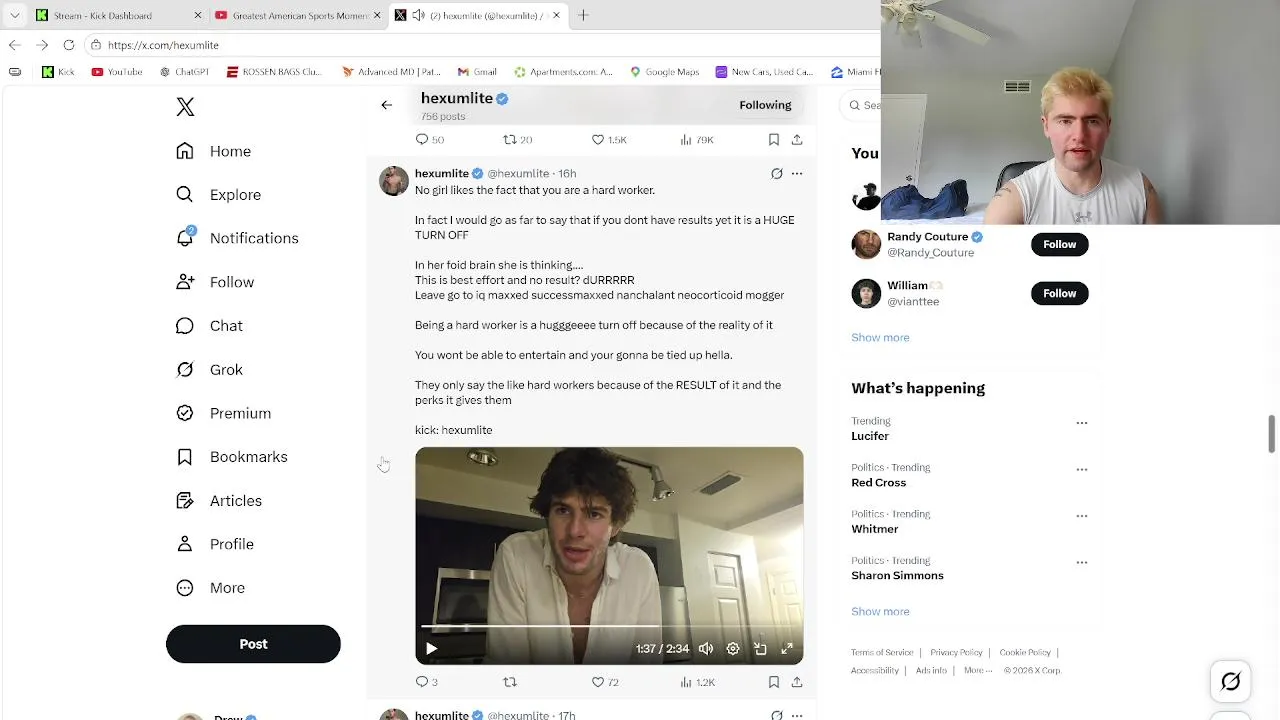This screenshot has width=1280, height=720.
Task: Enter video fullscreen mode
Action: tap(787, 649)
